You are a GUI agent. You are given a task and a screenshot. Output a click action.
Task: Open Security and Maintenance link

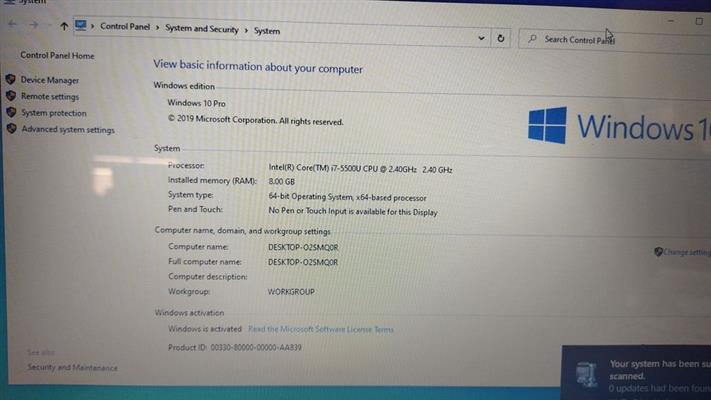coord(73,367)
